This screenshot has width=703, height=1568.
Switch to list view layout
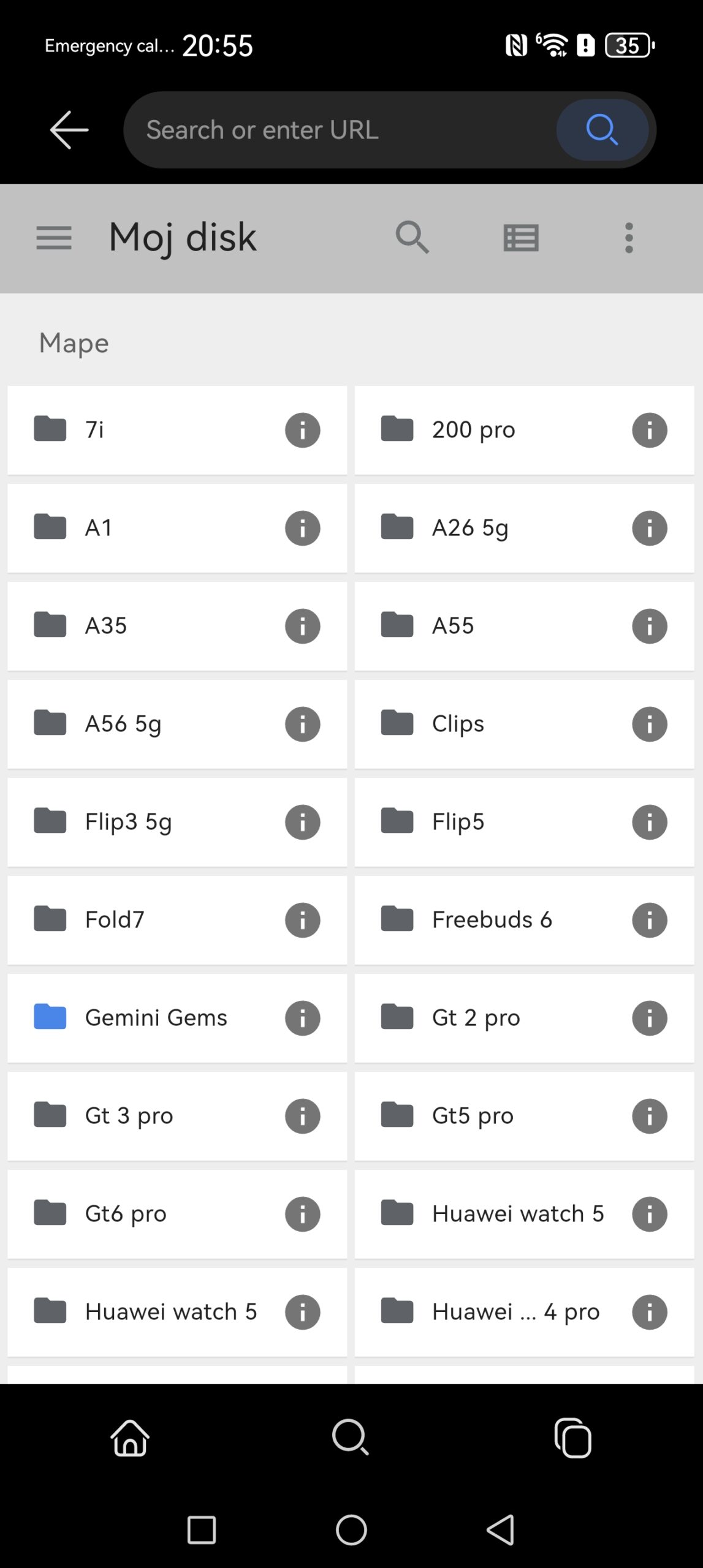pyautogui.click(x=521, y=238)
